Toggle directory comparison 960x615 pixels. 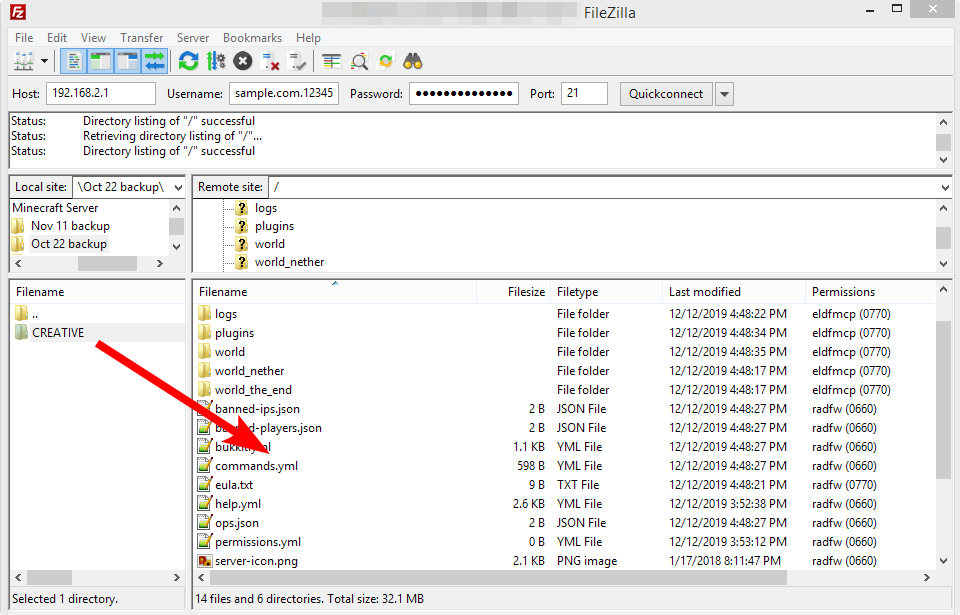click(359, 61)
